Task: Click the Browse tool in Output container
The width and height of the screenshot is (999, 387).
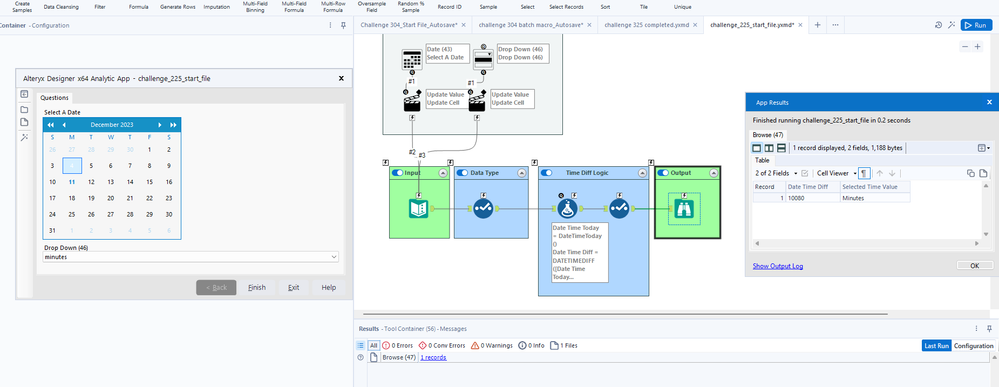Action: coord(684,208)
